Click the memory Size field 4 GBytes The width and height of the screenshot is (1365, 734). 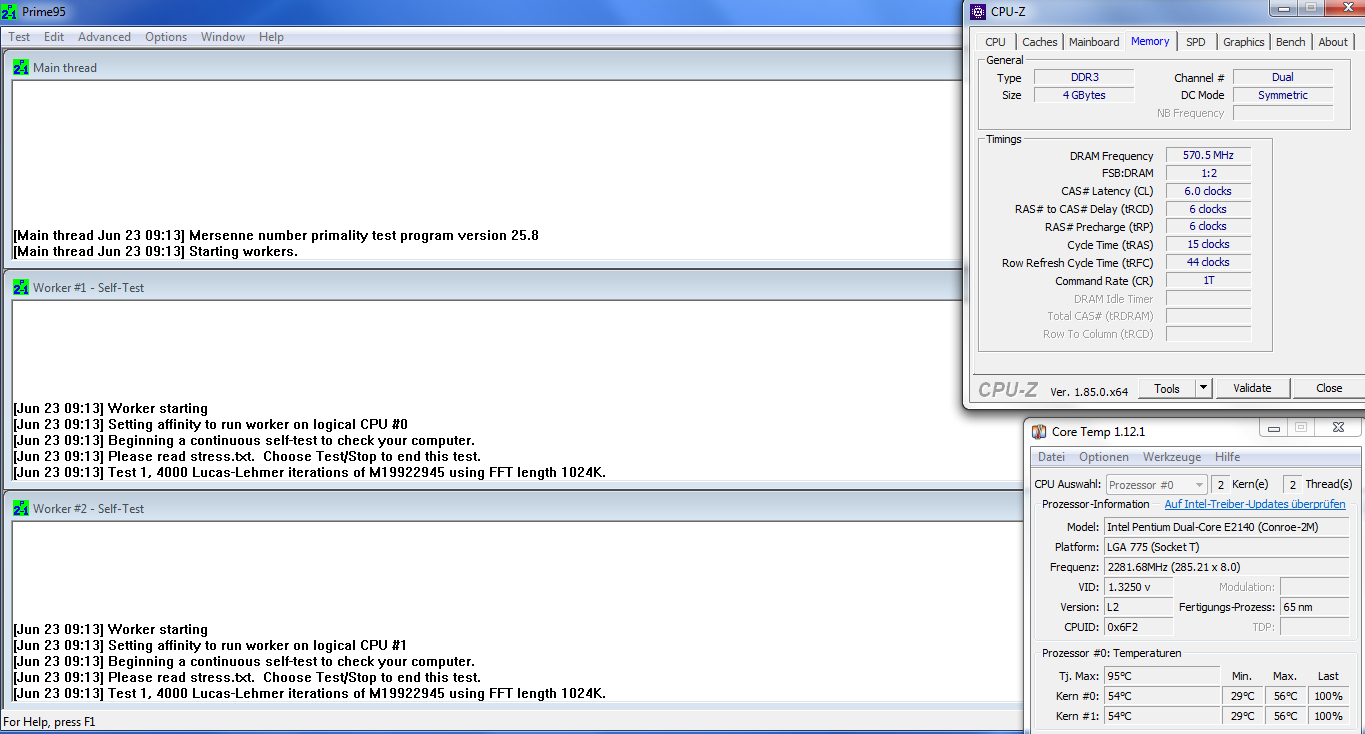coord(1083,95)
